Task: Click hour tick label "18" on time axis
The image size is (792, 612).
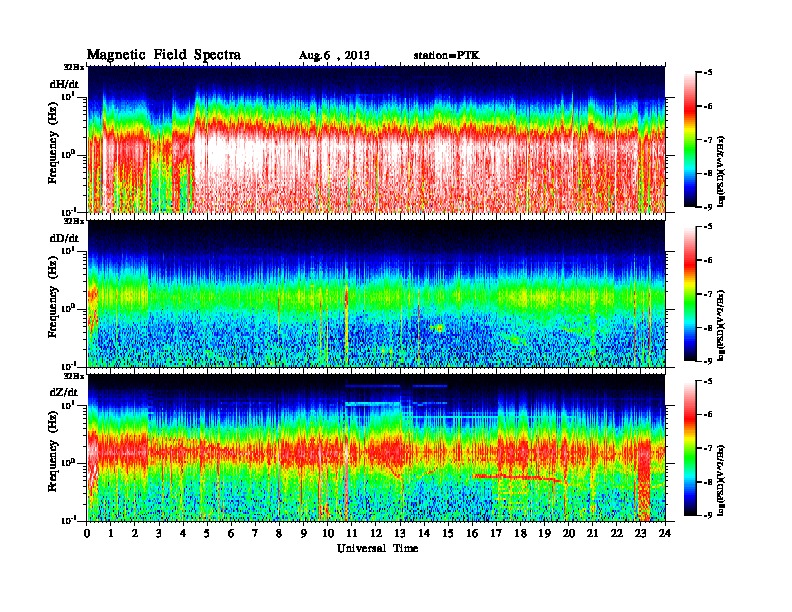Action: pos(520,533)
